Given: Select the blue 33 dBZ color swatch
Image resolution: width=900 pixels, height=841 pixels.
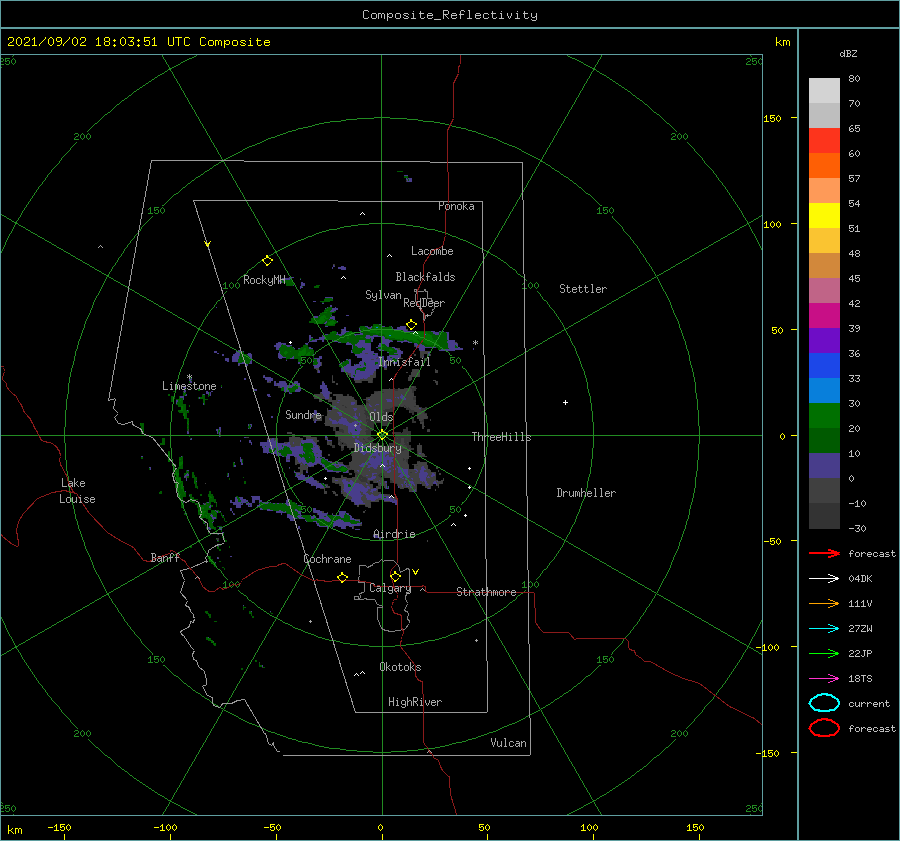Looking at the screenshot, I should click(824, 365).
